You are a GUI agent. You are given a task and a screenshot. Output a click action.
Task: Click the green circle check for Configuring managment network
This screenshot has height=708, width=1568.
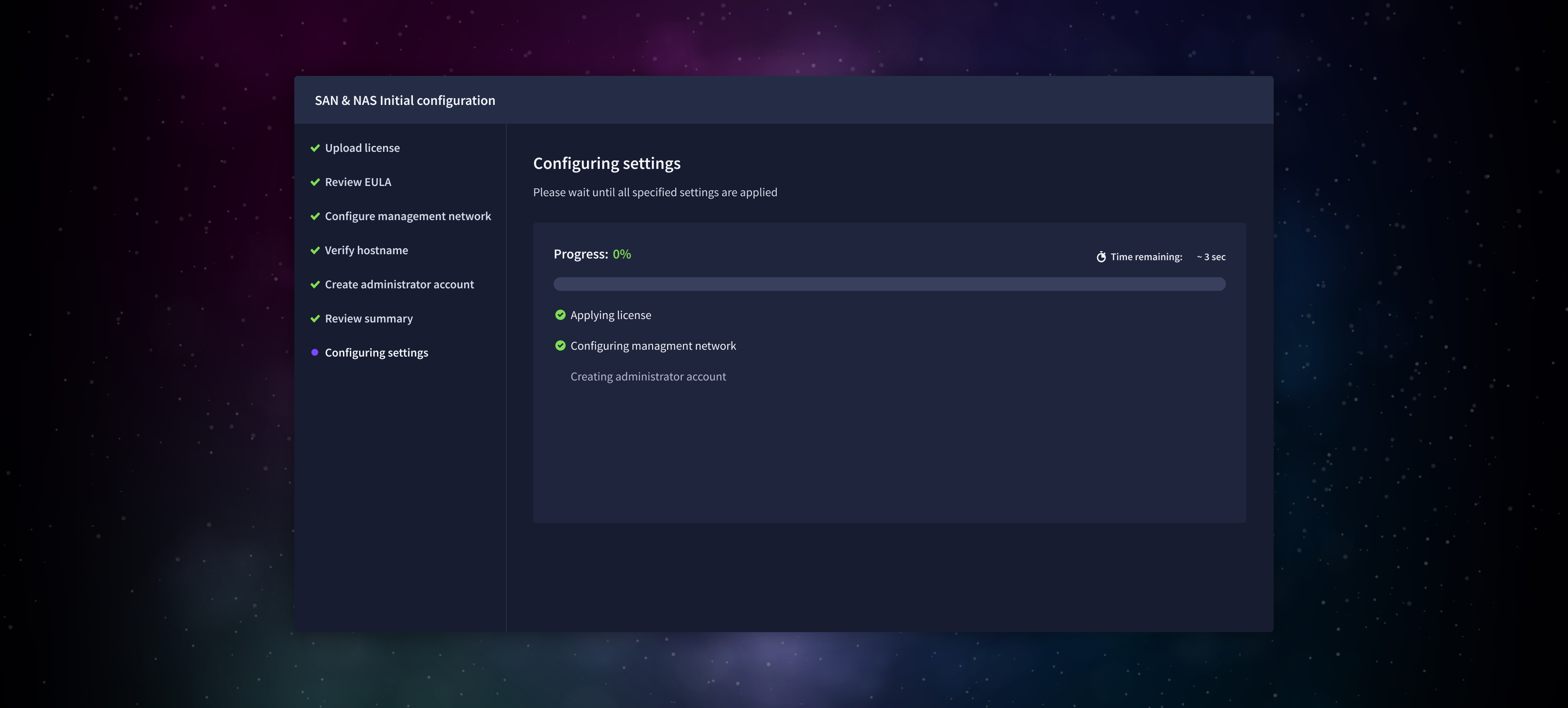pos(560,346)
